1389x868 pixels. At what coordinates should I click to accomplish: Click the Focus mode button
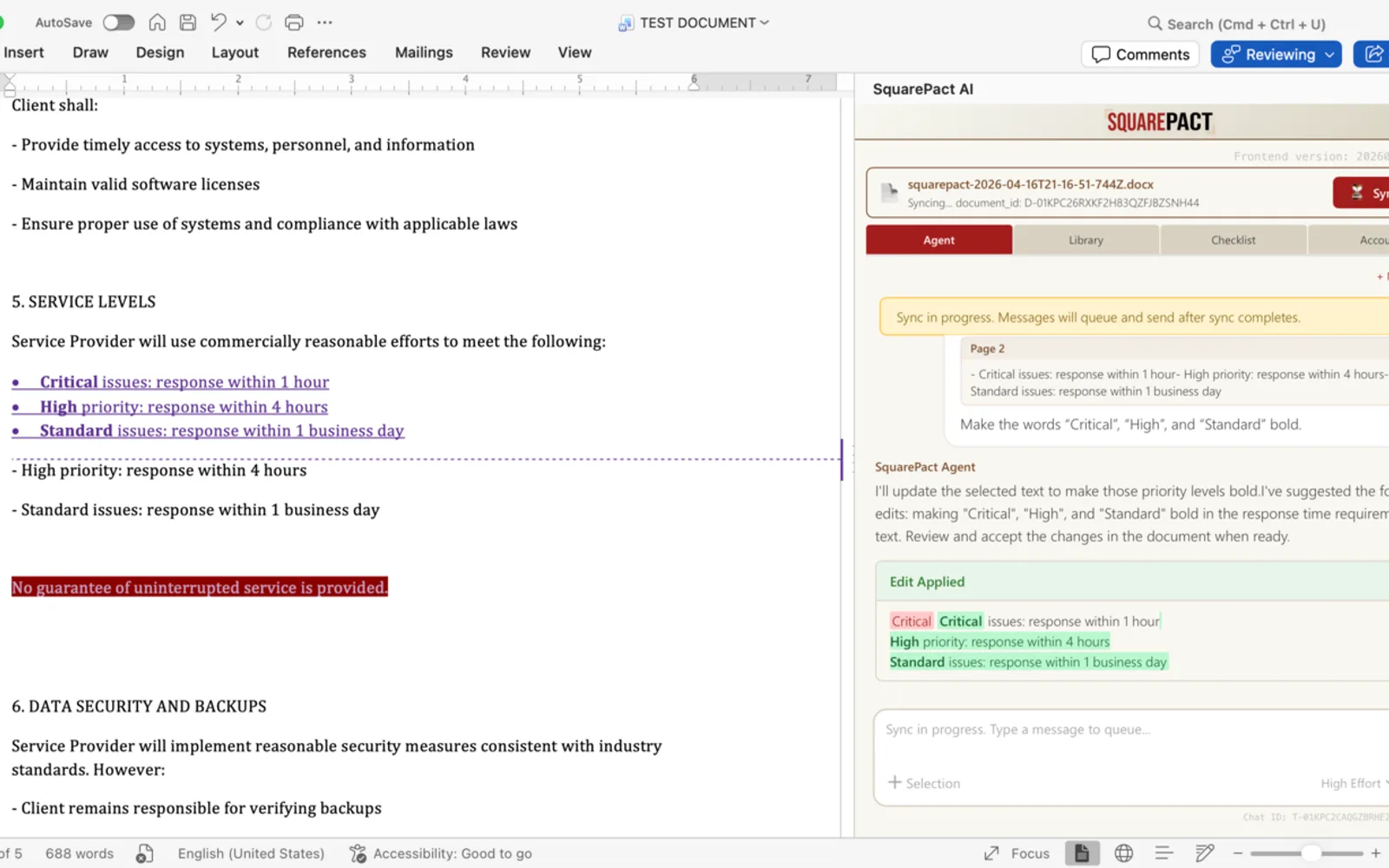click(1017, 854)
